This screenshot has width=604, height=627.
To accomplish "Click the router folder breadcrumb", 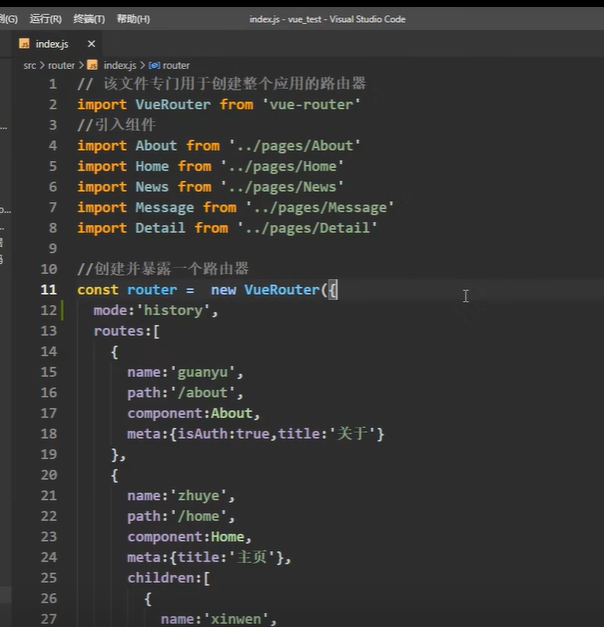I will click(x=61, y=65).
